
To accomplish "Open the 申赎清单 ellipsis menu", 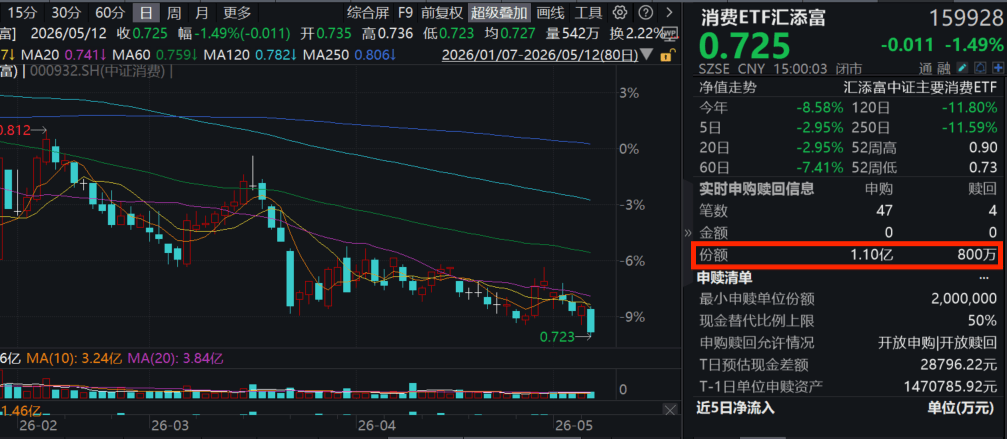I will [984, 278].
